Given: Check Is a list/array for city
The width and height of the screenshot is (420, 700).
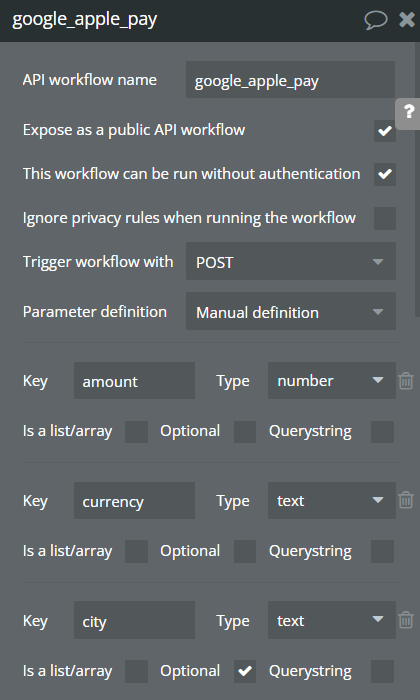Looking at the screenshot, I should (136, 671).
